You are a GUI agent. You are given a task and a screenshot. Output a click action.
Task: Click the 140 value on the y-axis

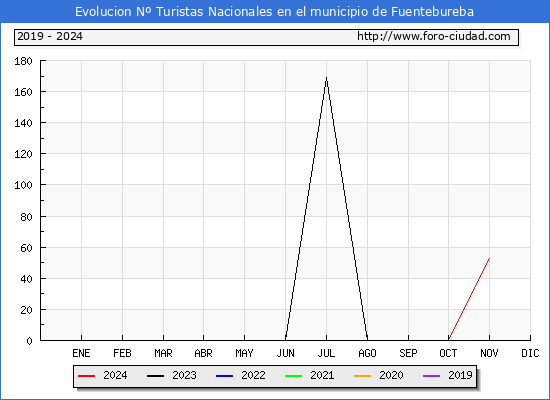23,123
